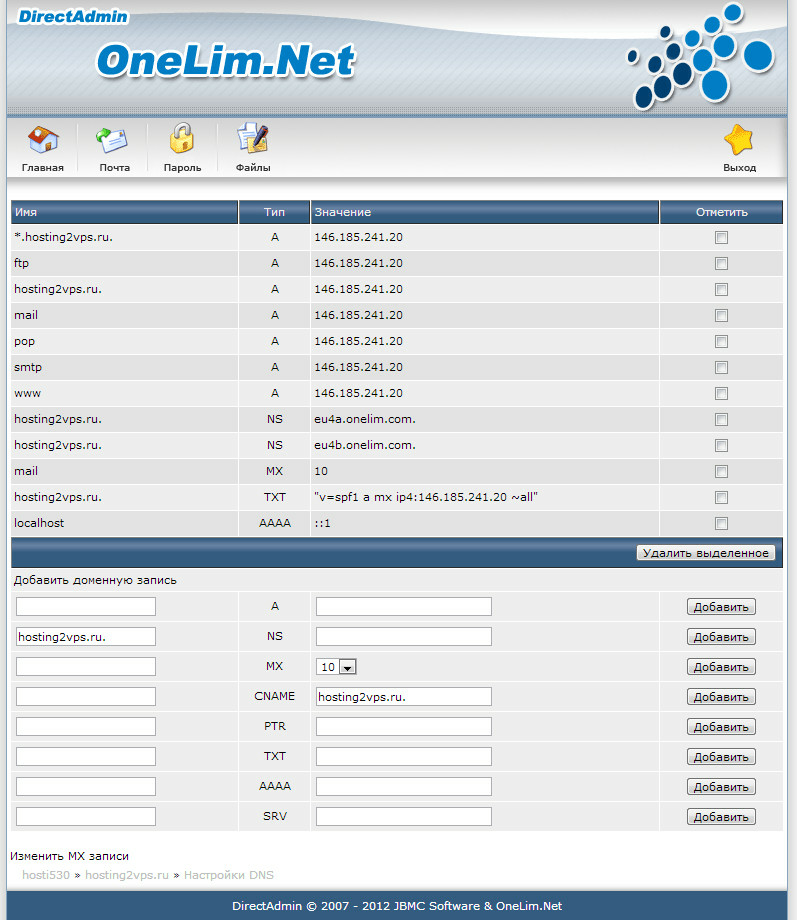Click Добавить for the MX record
This screenshot has height=920, width=797.
[x=721, y=667]
